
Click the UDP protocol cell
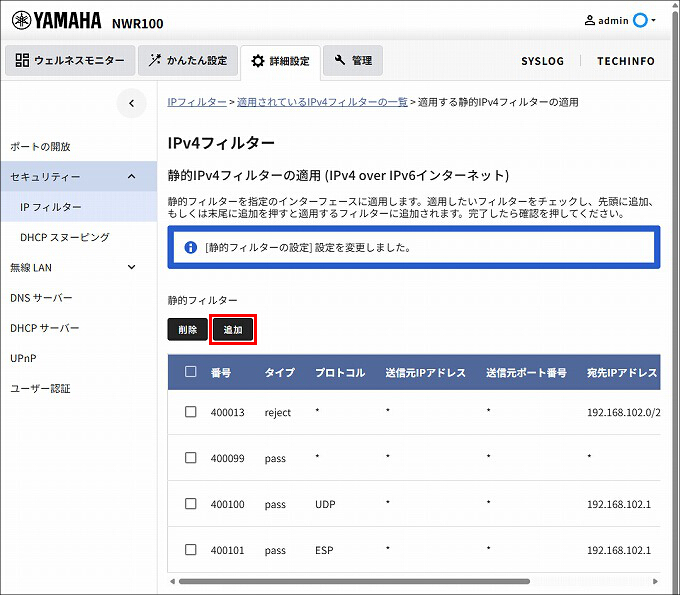pos(325,504)
